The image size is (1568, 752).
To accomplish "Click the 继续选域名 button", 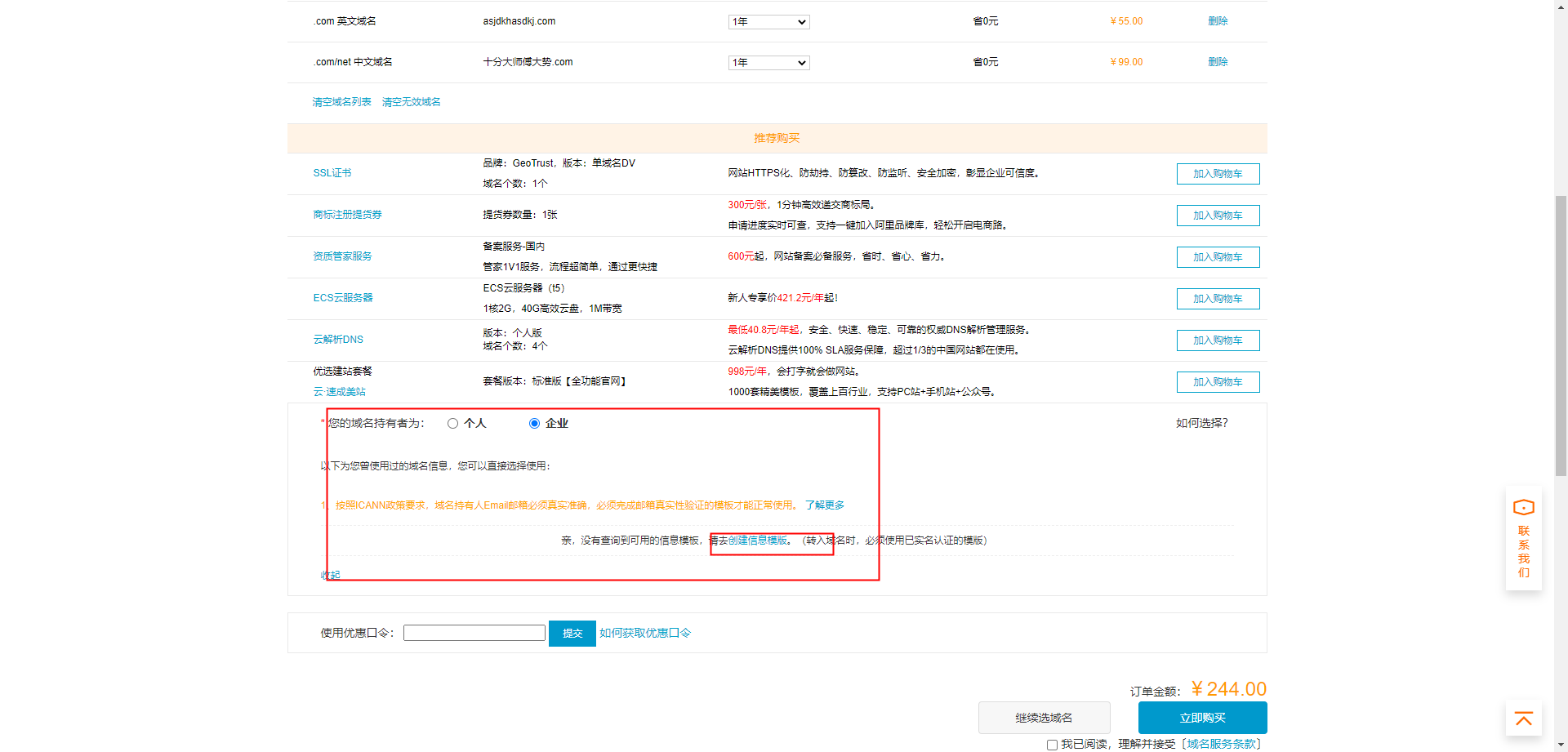I will [x=1044, y=717].
